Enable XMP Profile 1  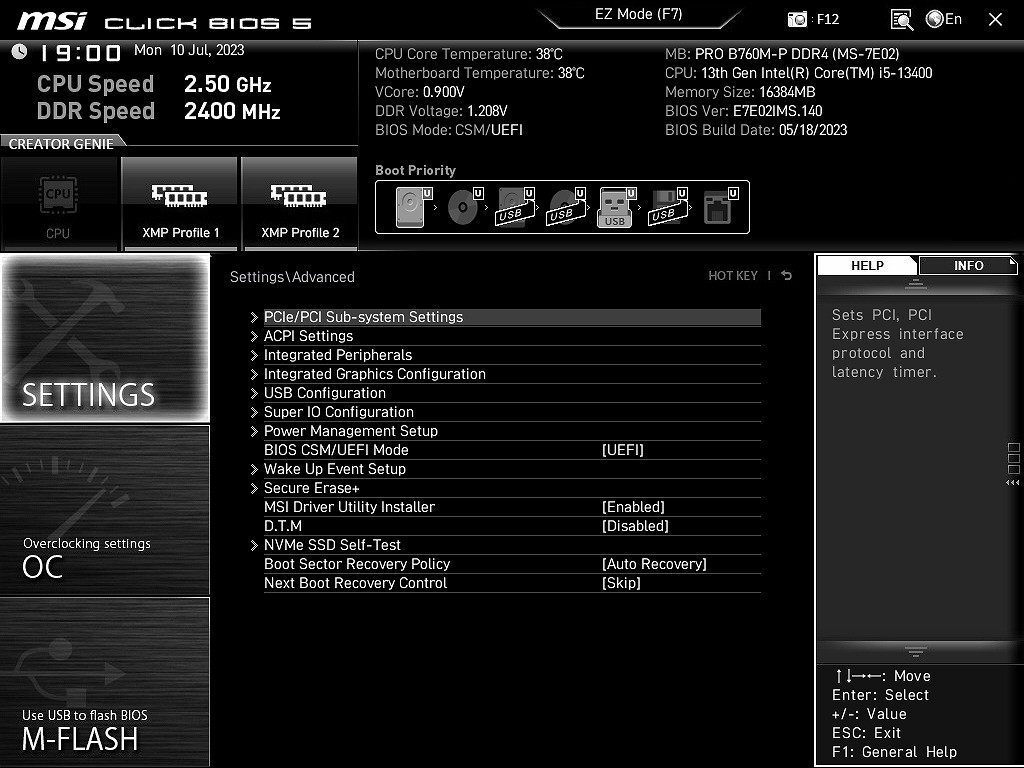180,204
